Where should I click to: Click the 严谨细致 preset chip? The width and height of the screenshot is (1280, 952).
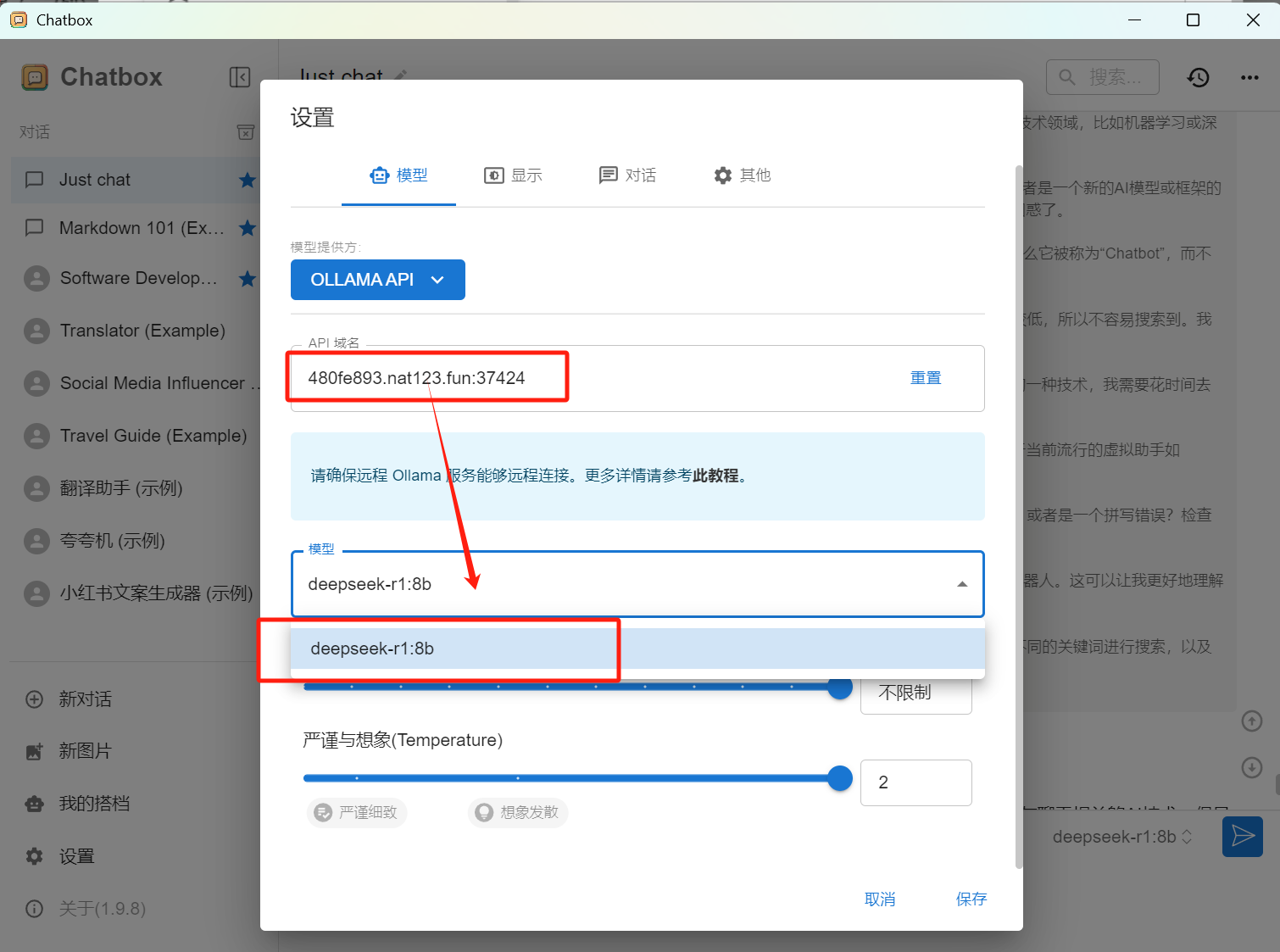357,812
